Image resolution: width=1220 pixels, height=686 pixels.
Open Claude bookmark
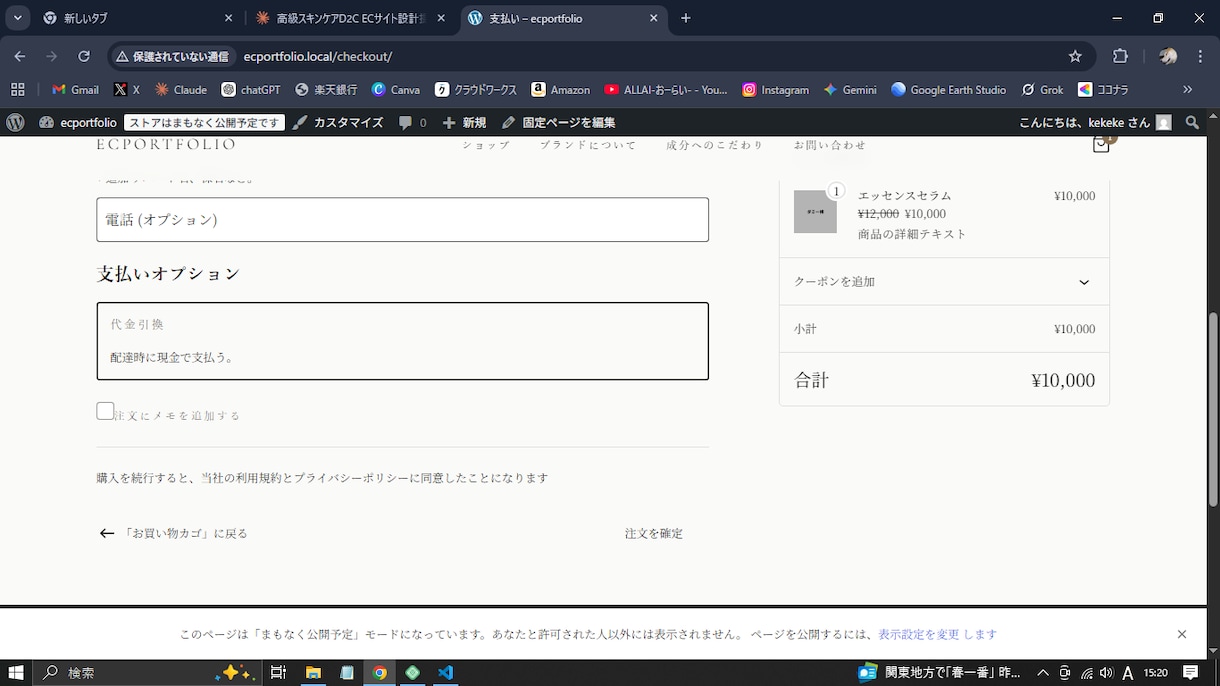[181, 89]
